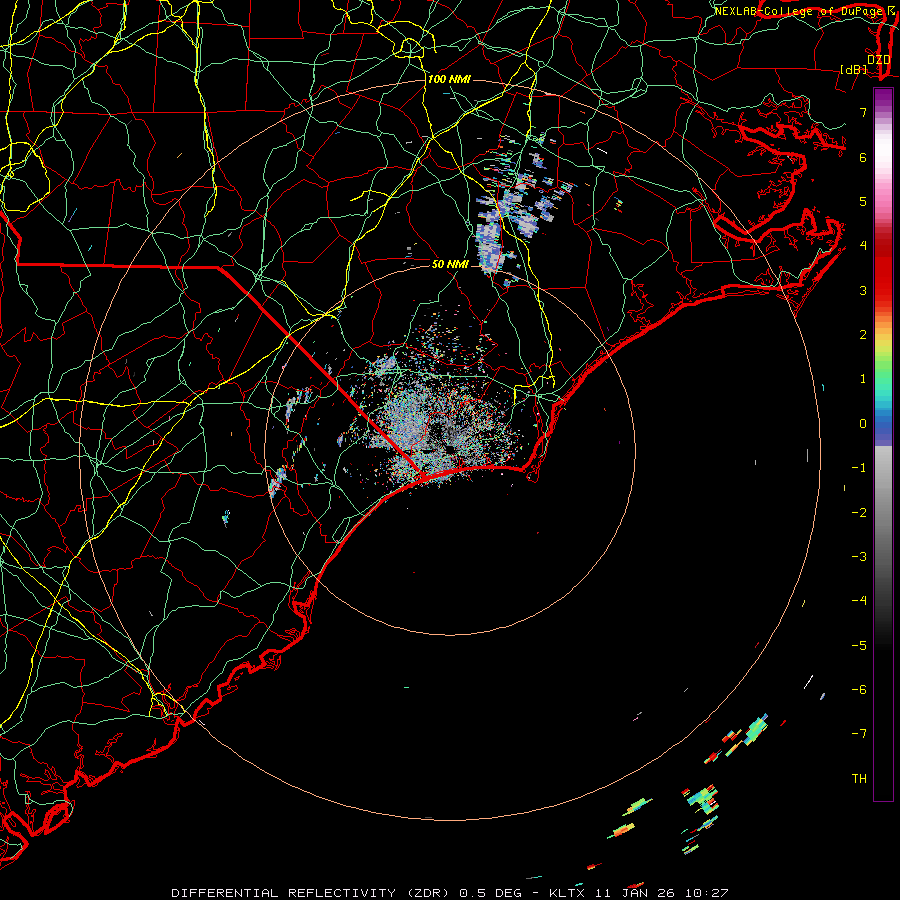Click the '2' tick on the color scale

(863, 335)
